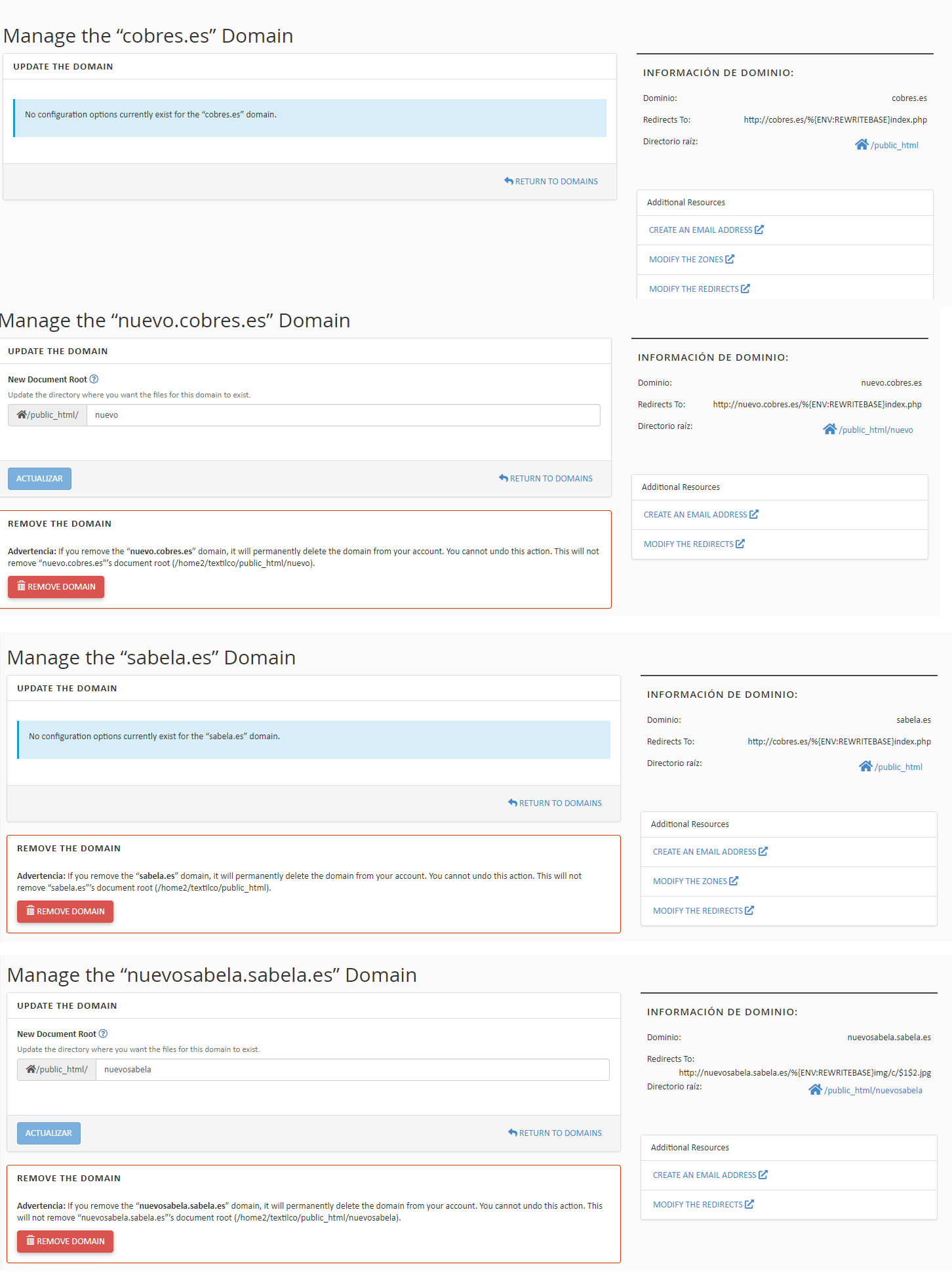The height and width of the screenshot is (1275, 952).
Task: Select 'cobres.es' Dominio value text
Action: pos(909,98)
